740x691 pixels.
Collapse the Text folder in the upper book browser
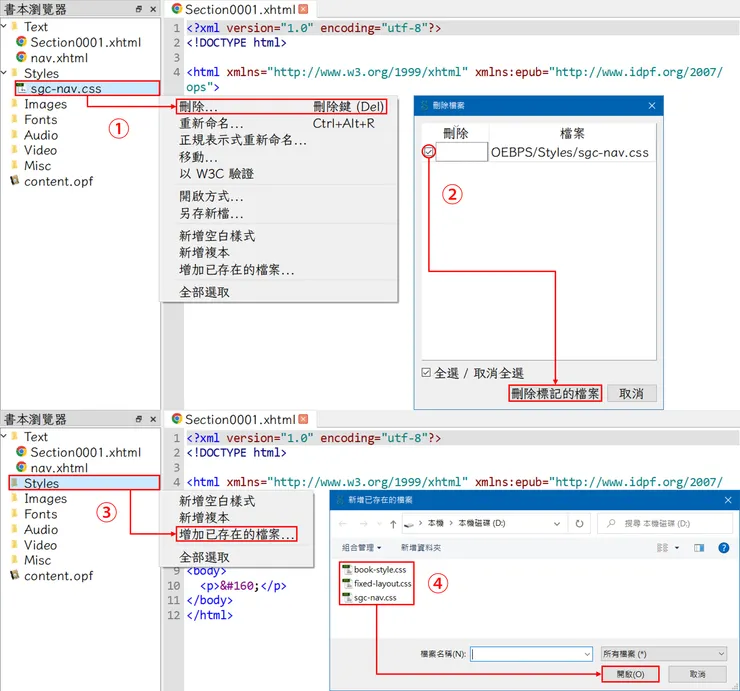(x=4, y=26)
